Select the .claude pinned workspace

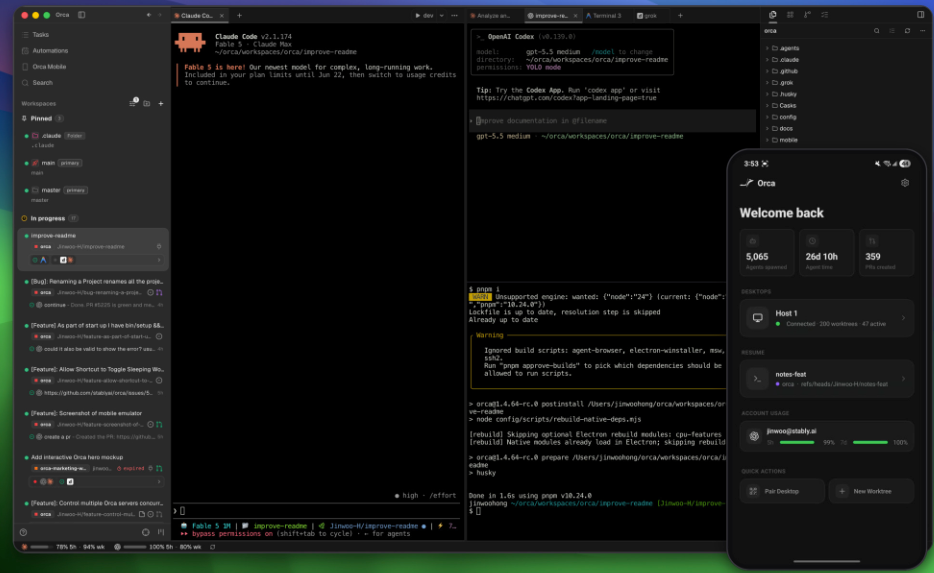pyautogui.click(x=94, y=140)
